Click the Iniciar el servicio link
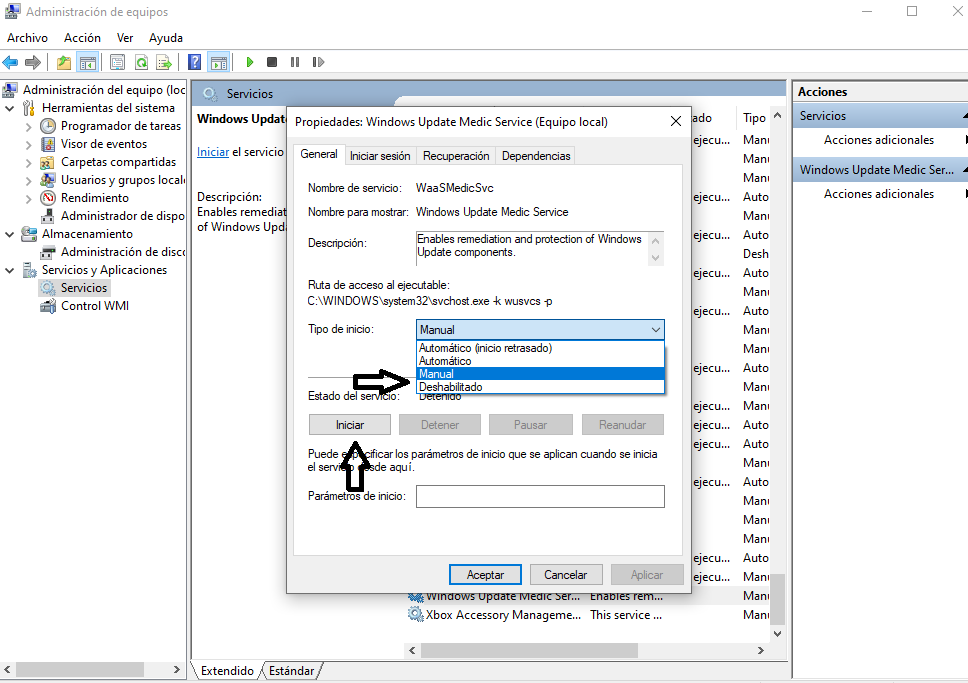 pyautogui.click(x=213, y=152)
